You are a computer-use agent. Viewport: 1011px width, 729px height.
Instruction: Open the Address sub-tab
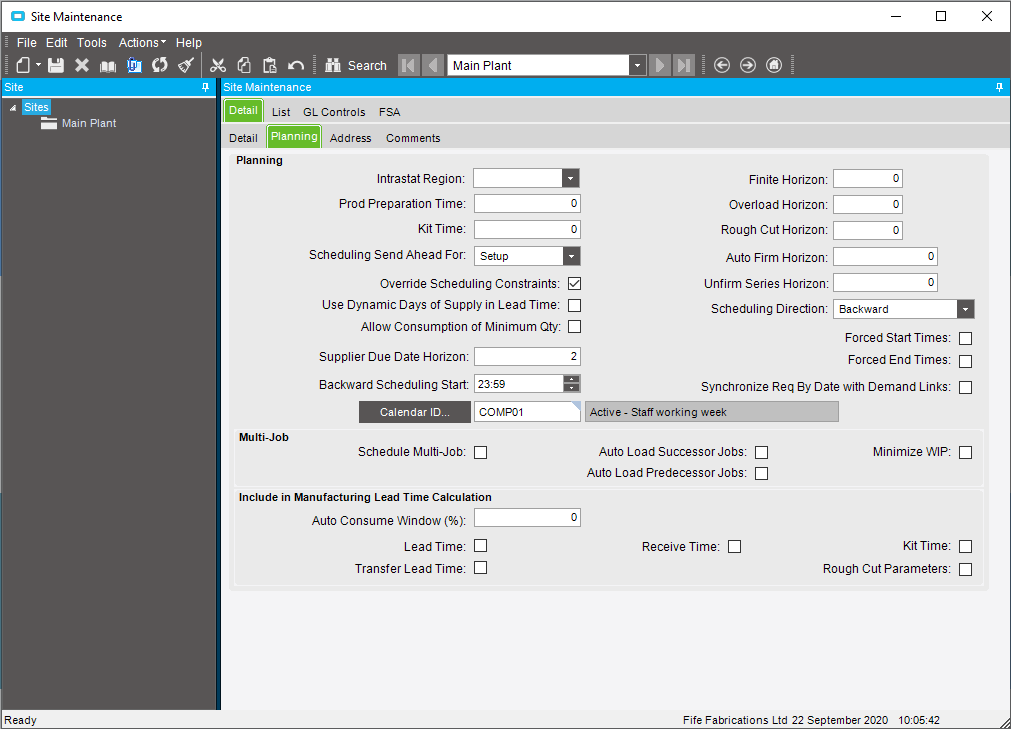tap(351, 138)
